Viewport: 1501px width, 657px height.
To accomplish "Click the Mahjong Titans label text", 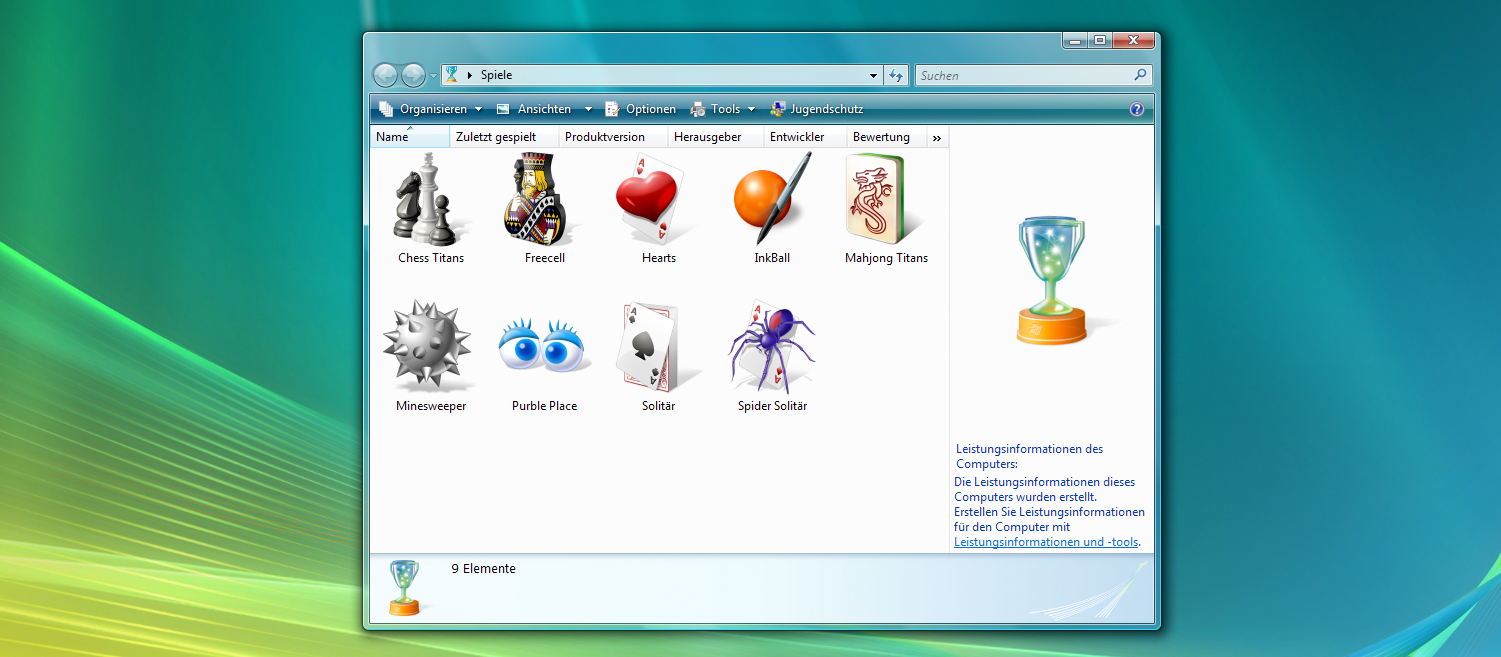I will click(x=886, y=258).
